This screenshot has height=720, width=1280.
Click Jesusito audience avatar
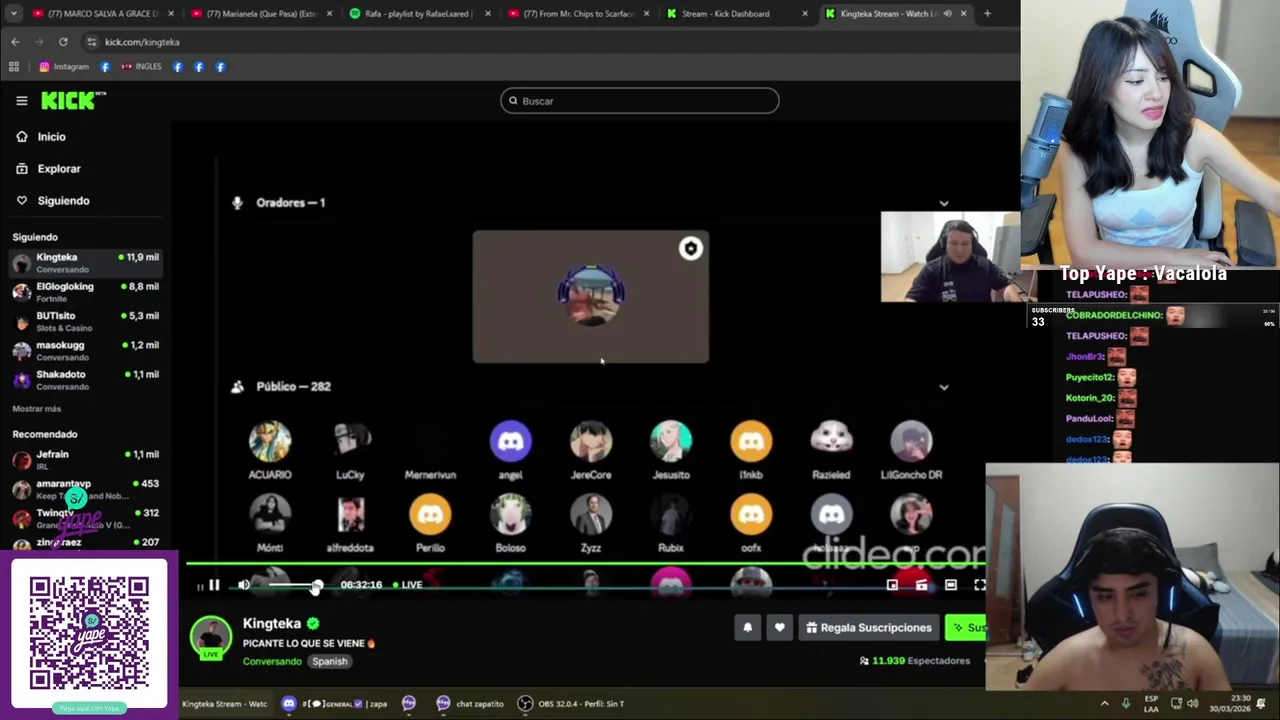[x=671, y=441]
